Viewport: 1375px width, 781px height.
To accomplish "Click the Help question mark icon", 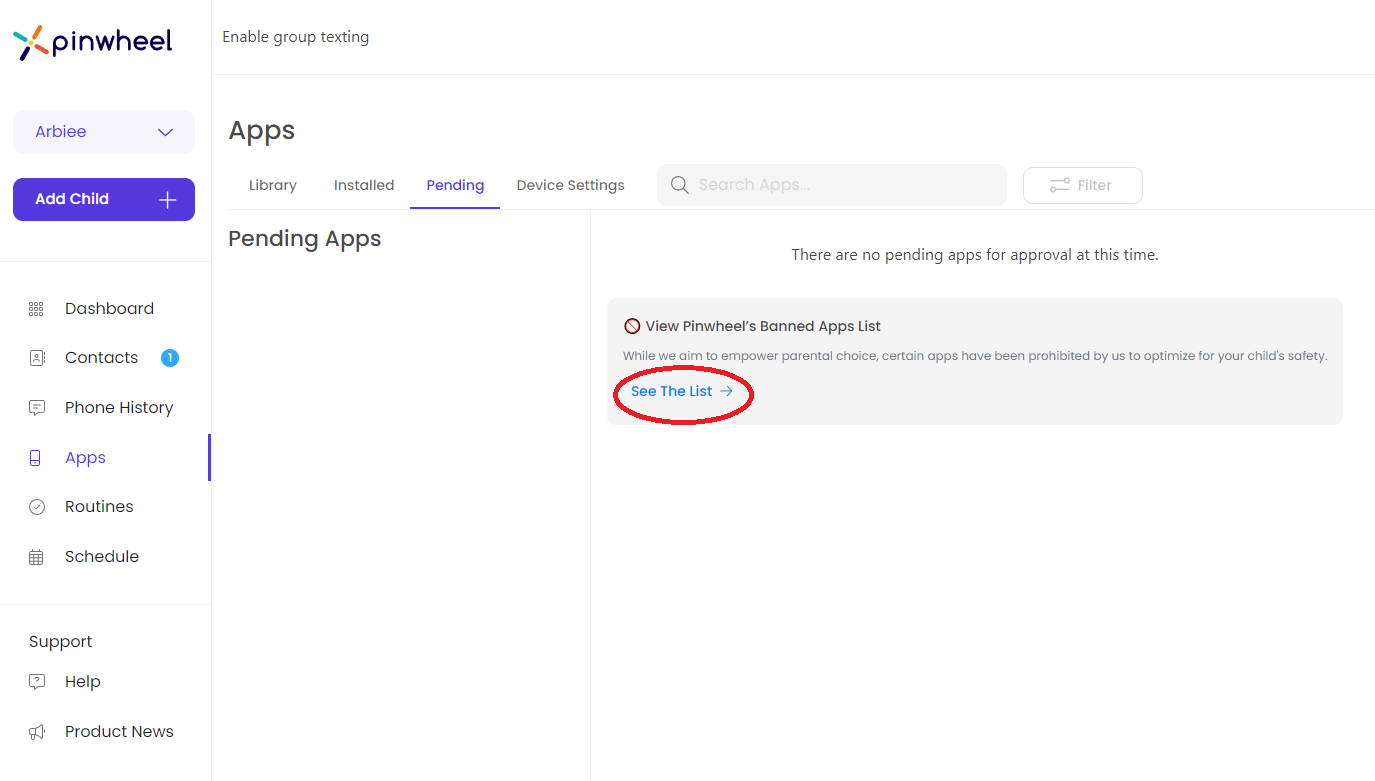I will click(x=36, y=681).
